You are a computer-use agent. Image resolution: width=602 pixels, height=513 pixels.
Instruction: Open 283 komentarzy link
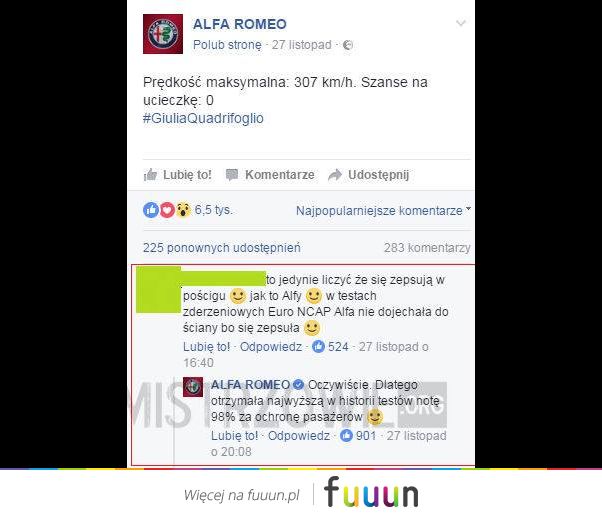pyautogui.click(x=427, y=248)
